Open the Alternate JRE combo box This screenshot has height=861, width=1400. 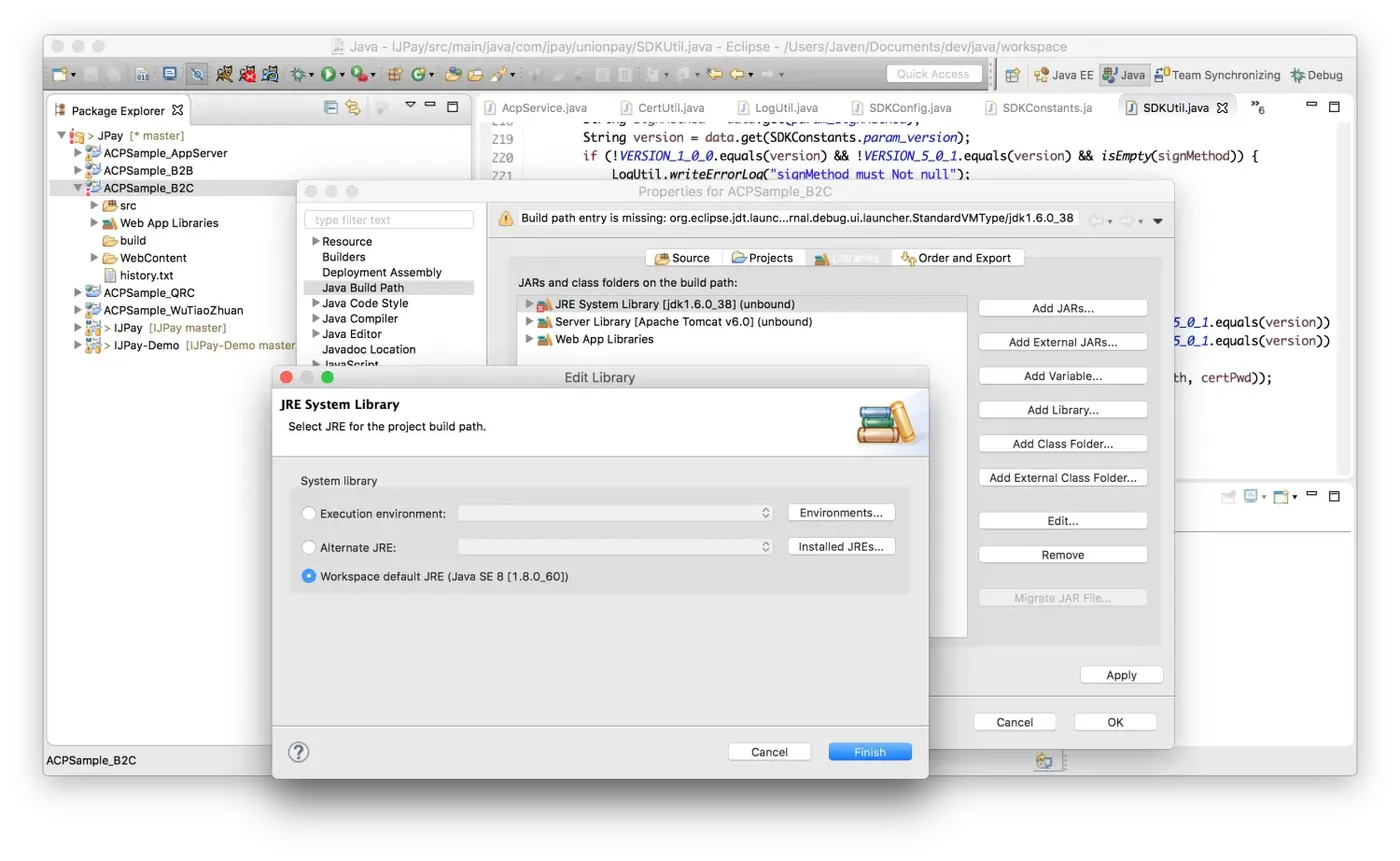click(616, 547)
